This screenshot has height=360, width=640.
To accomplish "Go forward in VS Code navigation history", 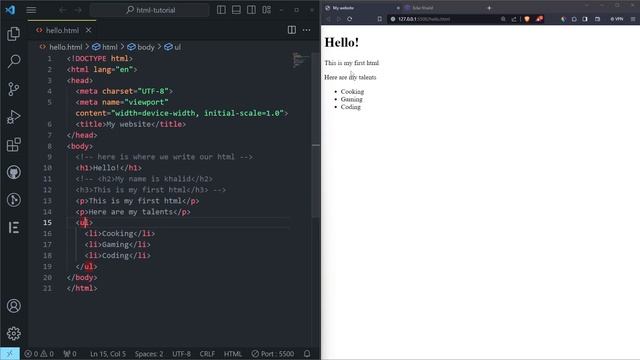I will 78,10.
